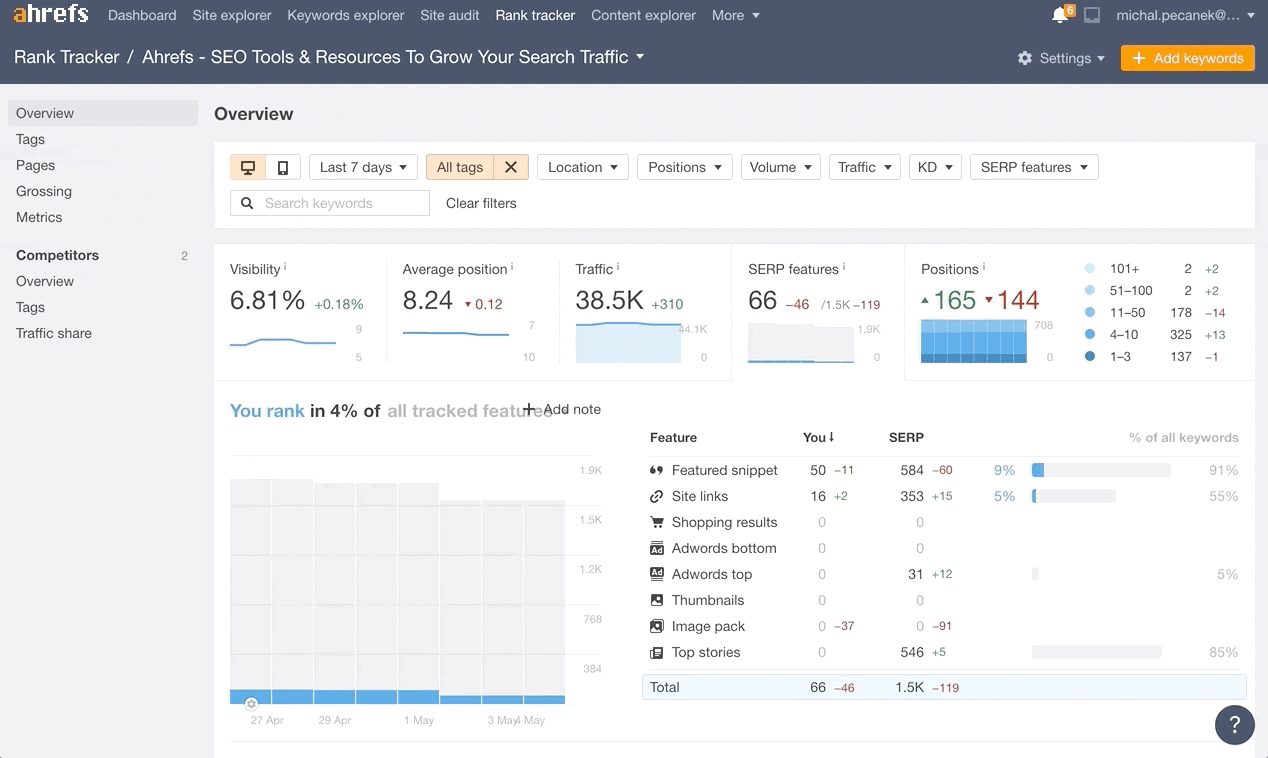Click the Traffic info icon
The width and height of the screenshot is (1268, 758).
[618, 267]
